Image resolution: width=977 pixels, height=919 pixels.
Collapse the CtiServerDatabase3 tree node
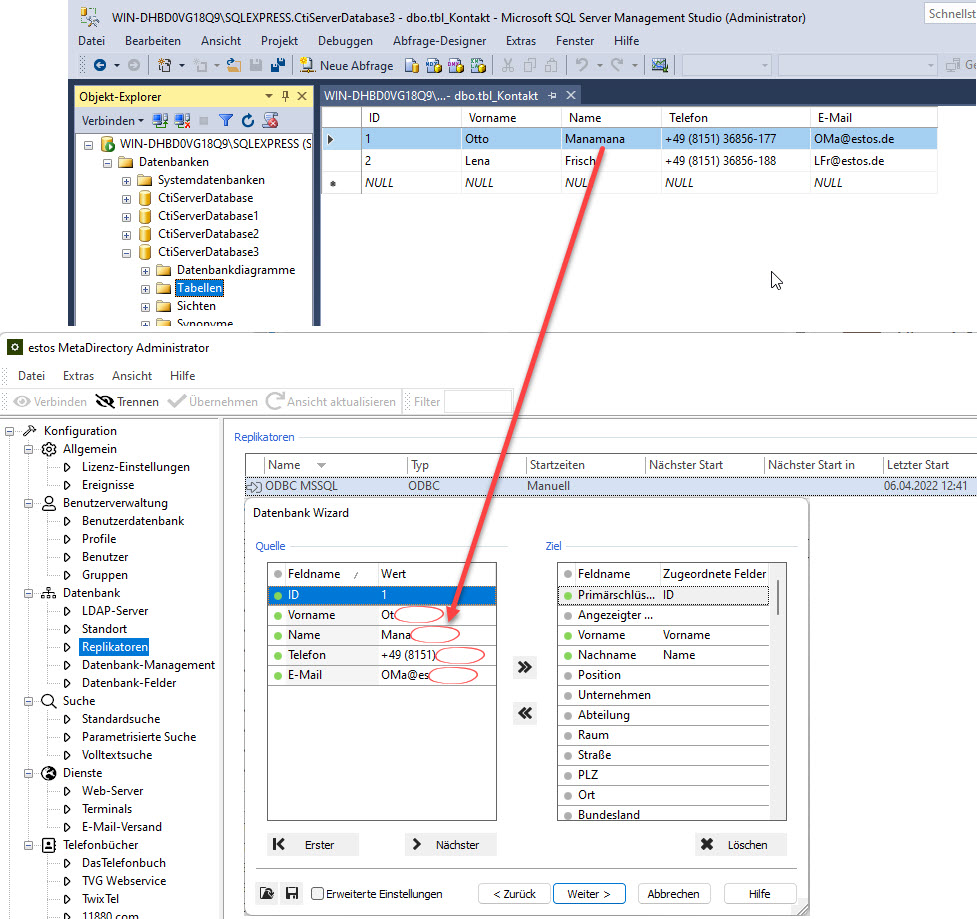[x=127, y=252]
